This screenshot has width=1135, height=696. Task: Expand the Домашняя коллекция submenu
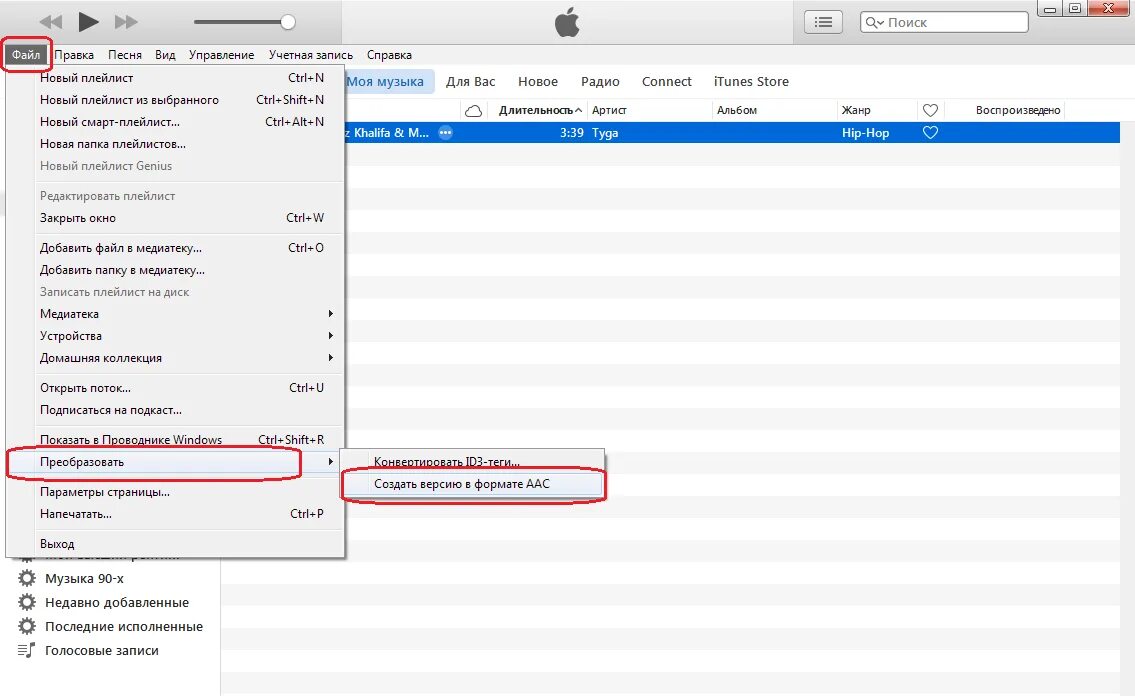point(174,358)
